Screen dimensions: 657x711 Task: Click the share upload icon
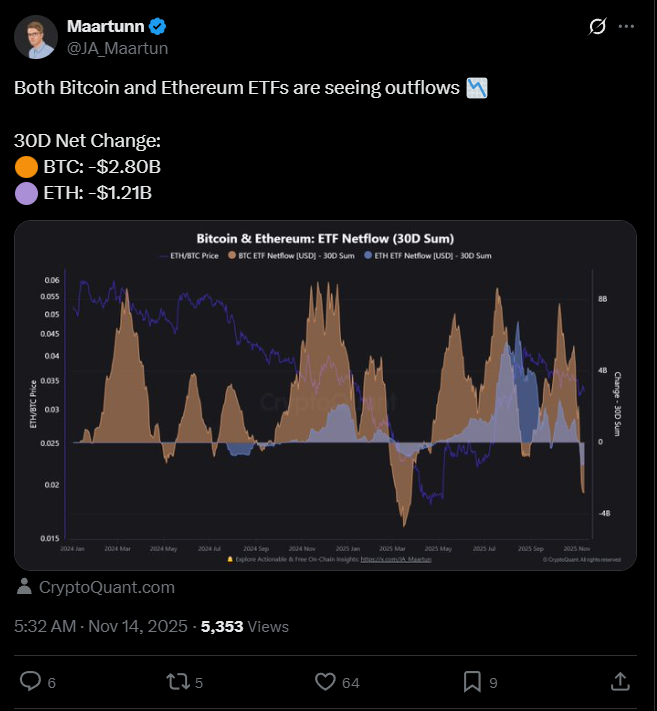(x=619, y=681)
